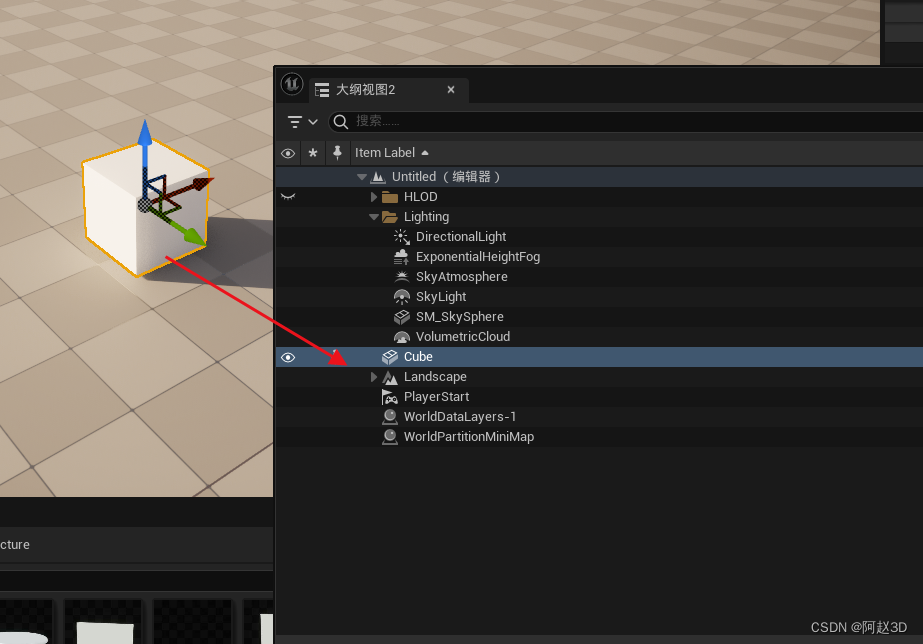Image resolution: width=923 pixels, height=644 pixels.
Task: Click the Untitled world level icon
Action: tap(378, 177)
